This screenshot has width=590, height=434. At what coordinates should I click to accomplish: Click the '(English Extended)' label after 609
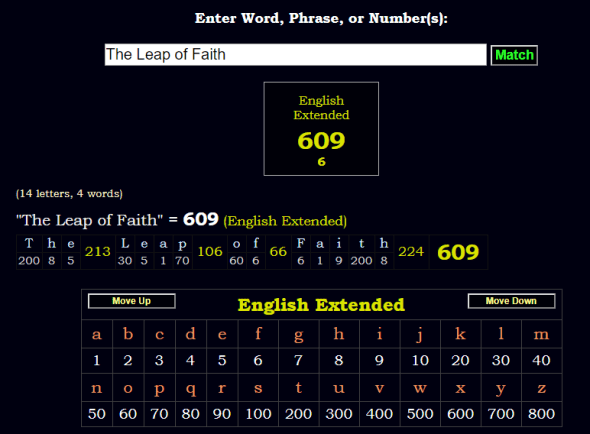[285, 221]
